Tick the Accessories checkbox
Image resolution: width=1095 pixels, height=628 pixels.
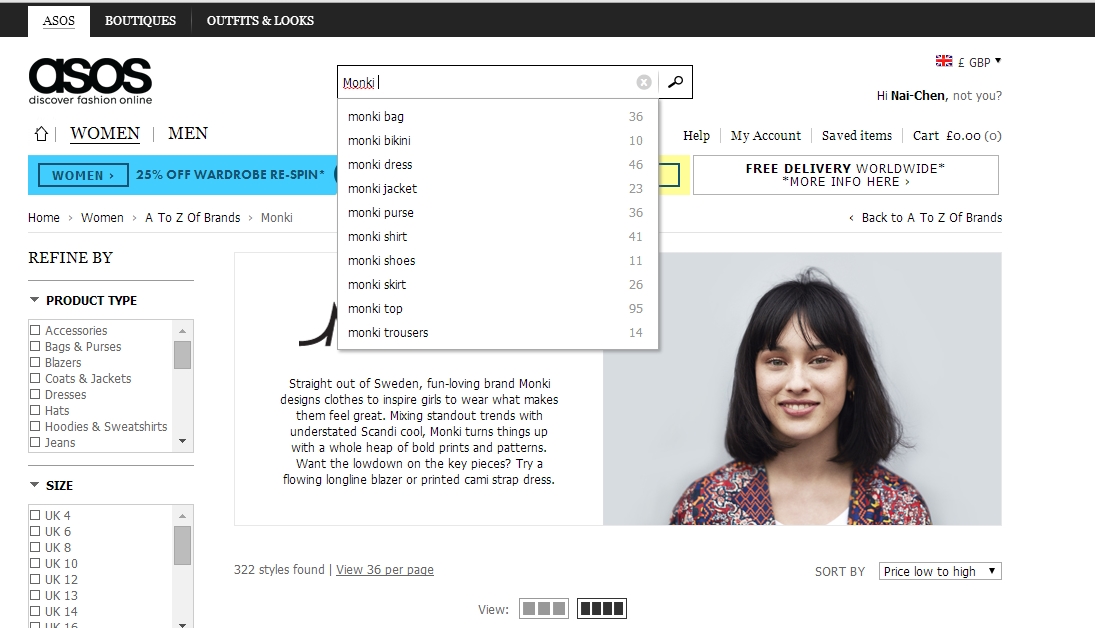[35, 330]
